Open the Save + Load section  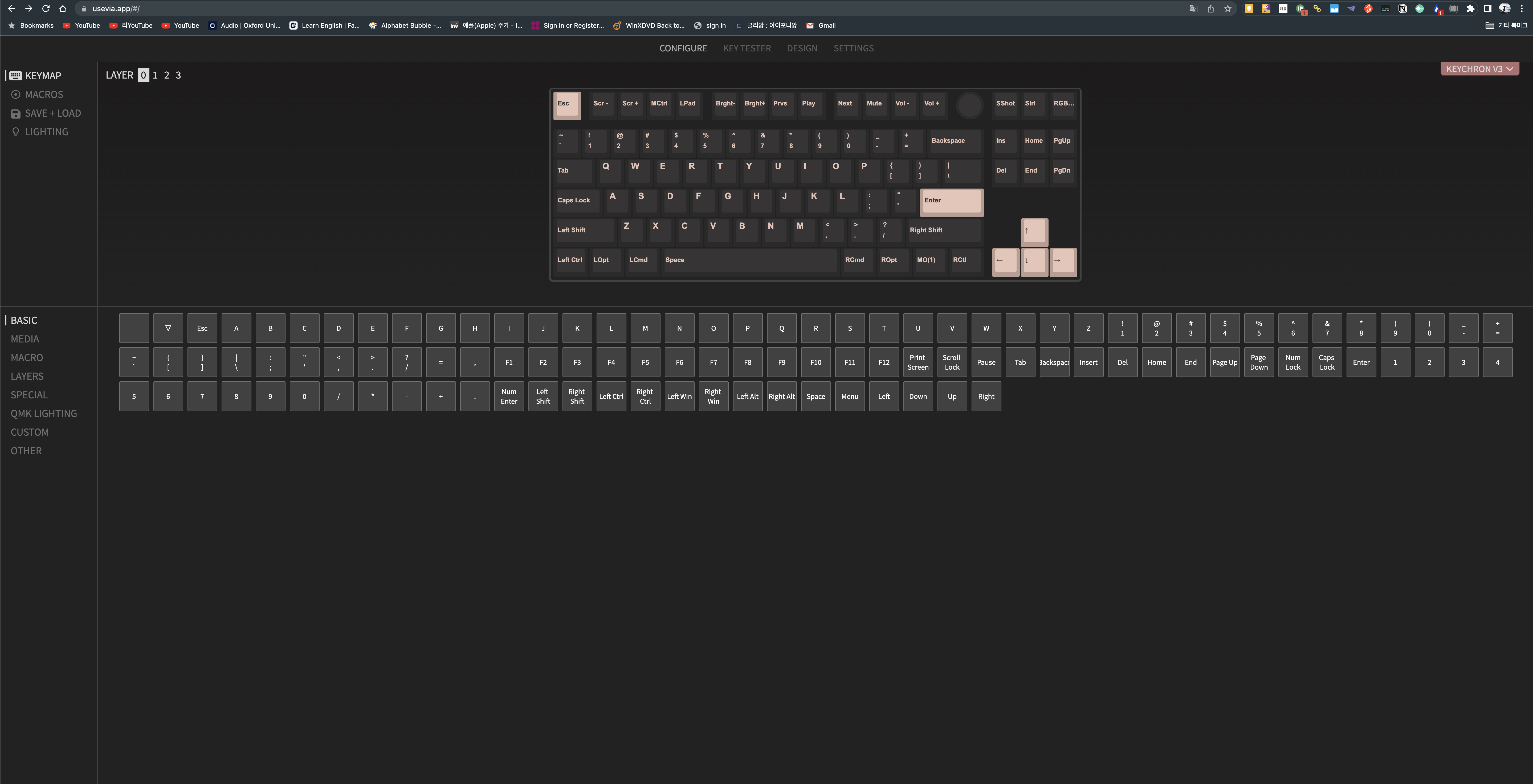coord(52,113)
